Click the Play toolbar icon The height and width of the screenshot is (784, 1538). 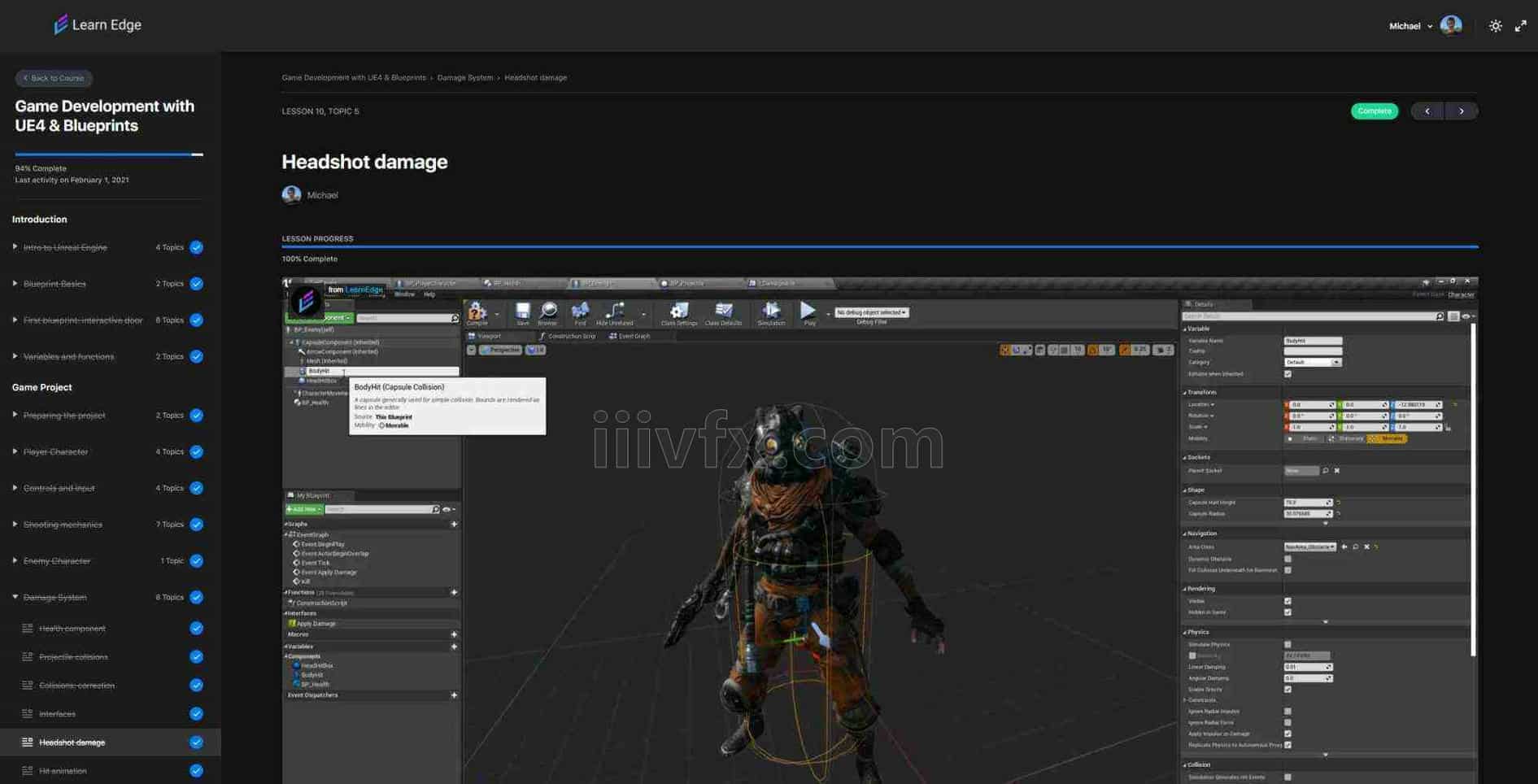point(808,313)
